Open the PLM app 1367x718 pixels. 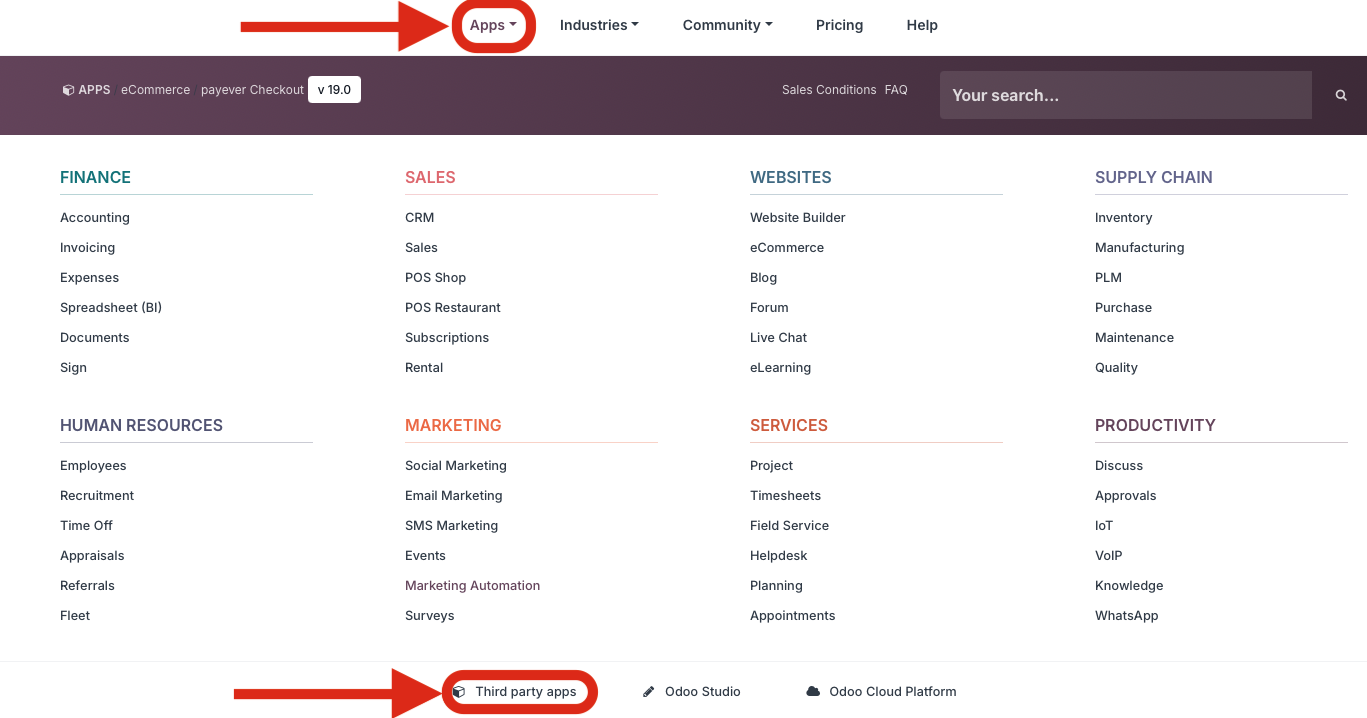(x=1108, y=277)
